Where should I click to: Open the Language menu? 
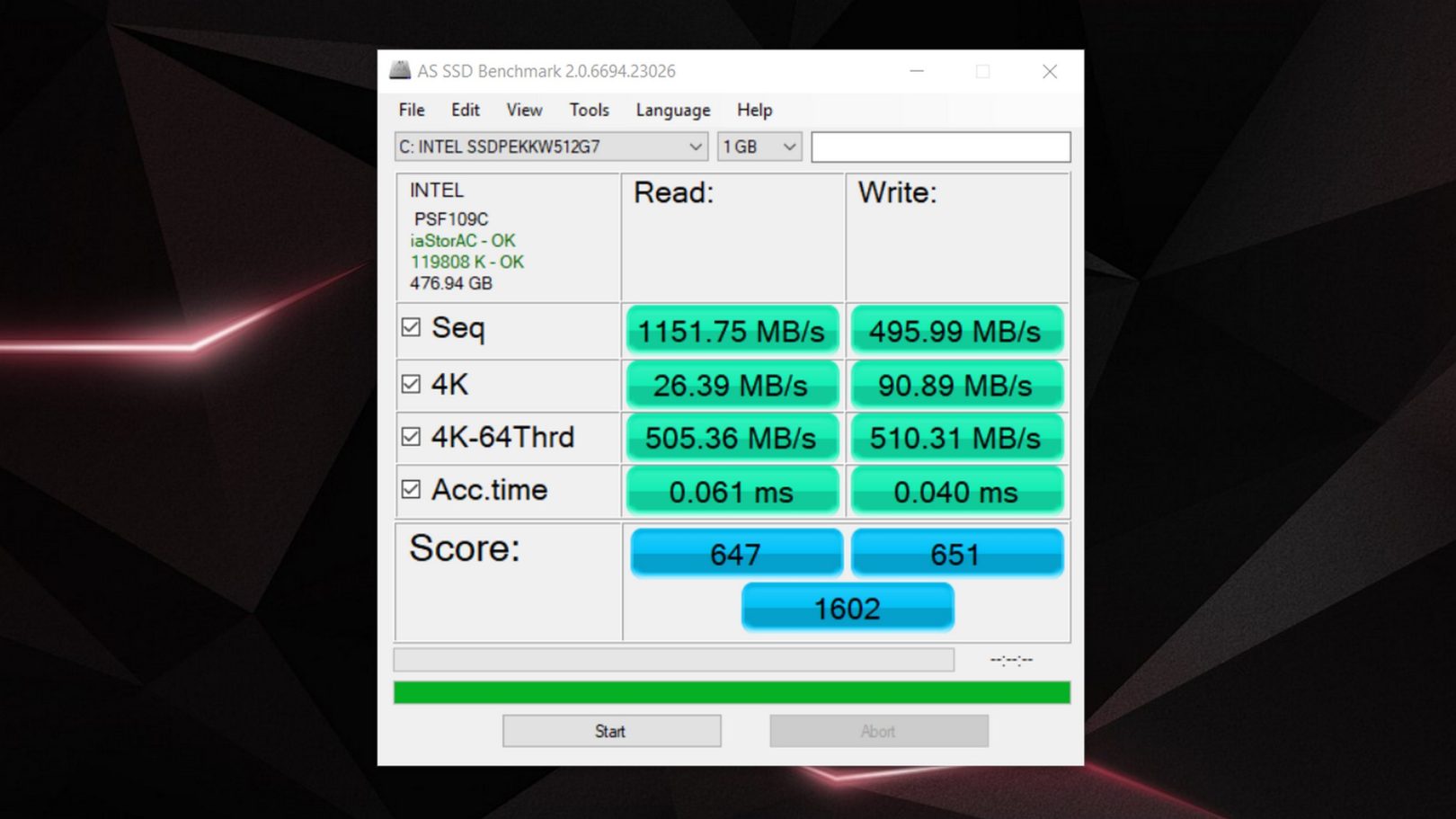pos(672,110)
